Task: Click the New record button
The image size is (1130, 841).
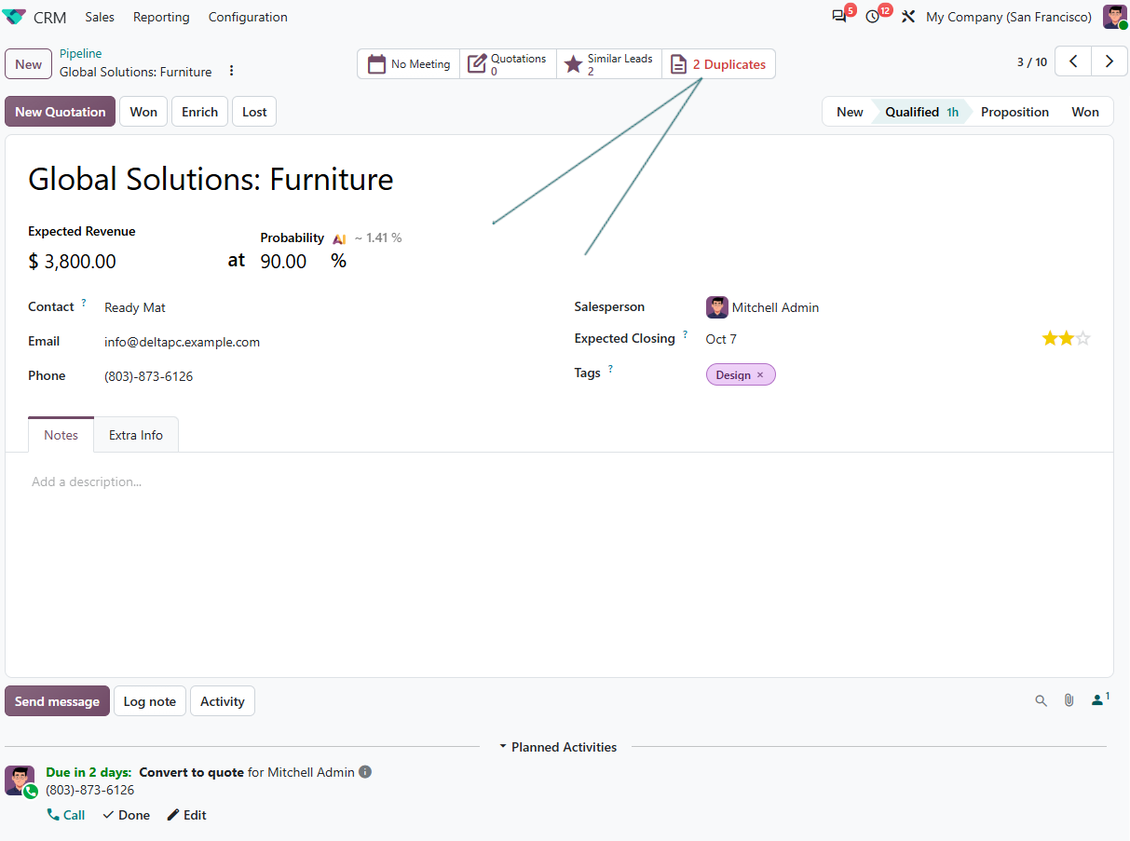Action: [28, 64]
